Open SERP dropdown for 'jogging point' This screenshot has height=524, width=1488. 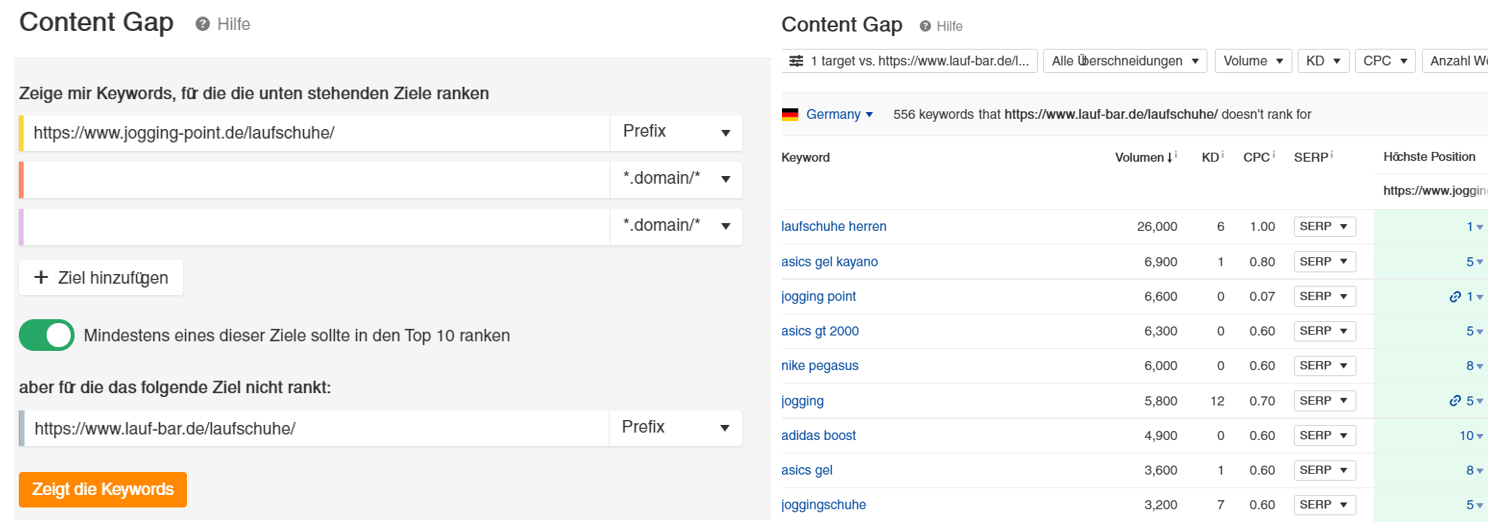pos(1325,297)
